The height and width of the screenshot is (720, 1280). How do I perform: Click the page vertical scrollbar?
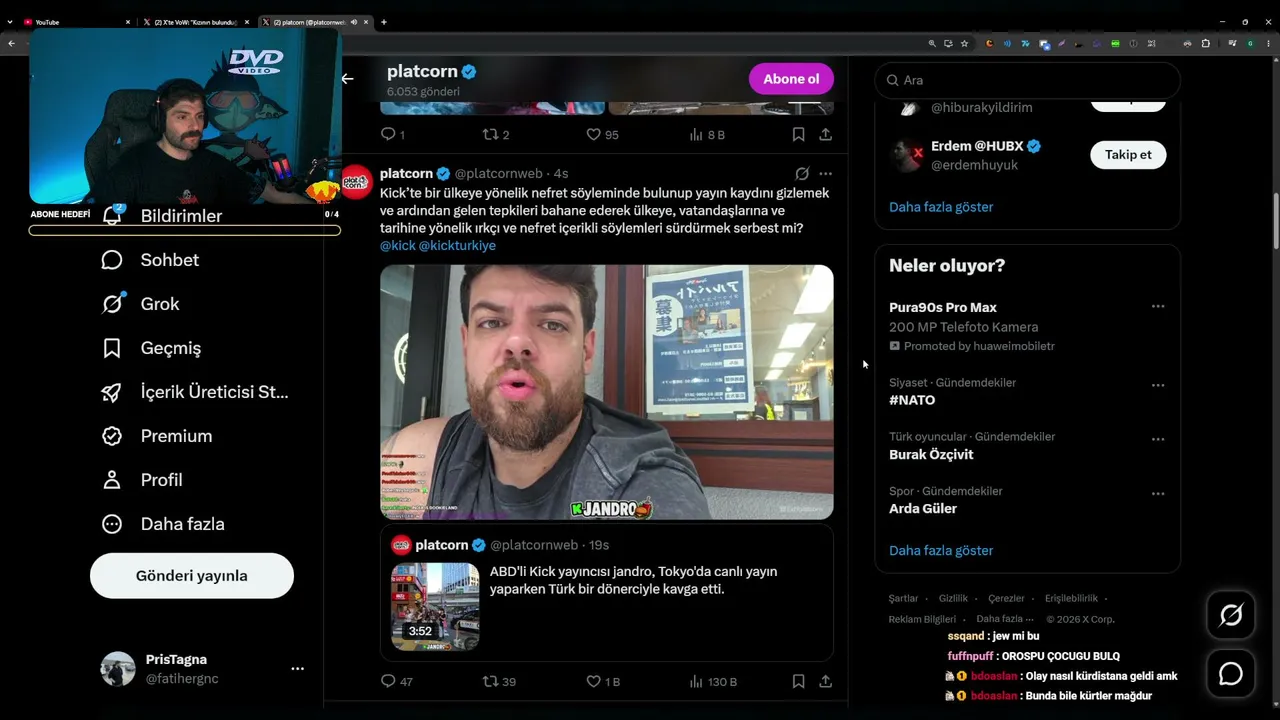pos(1275,220)
